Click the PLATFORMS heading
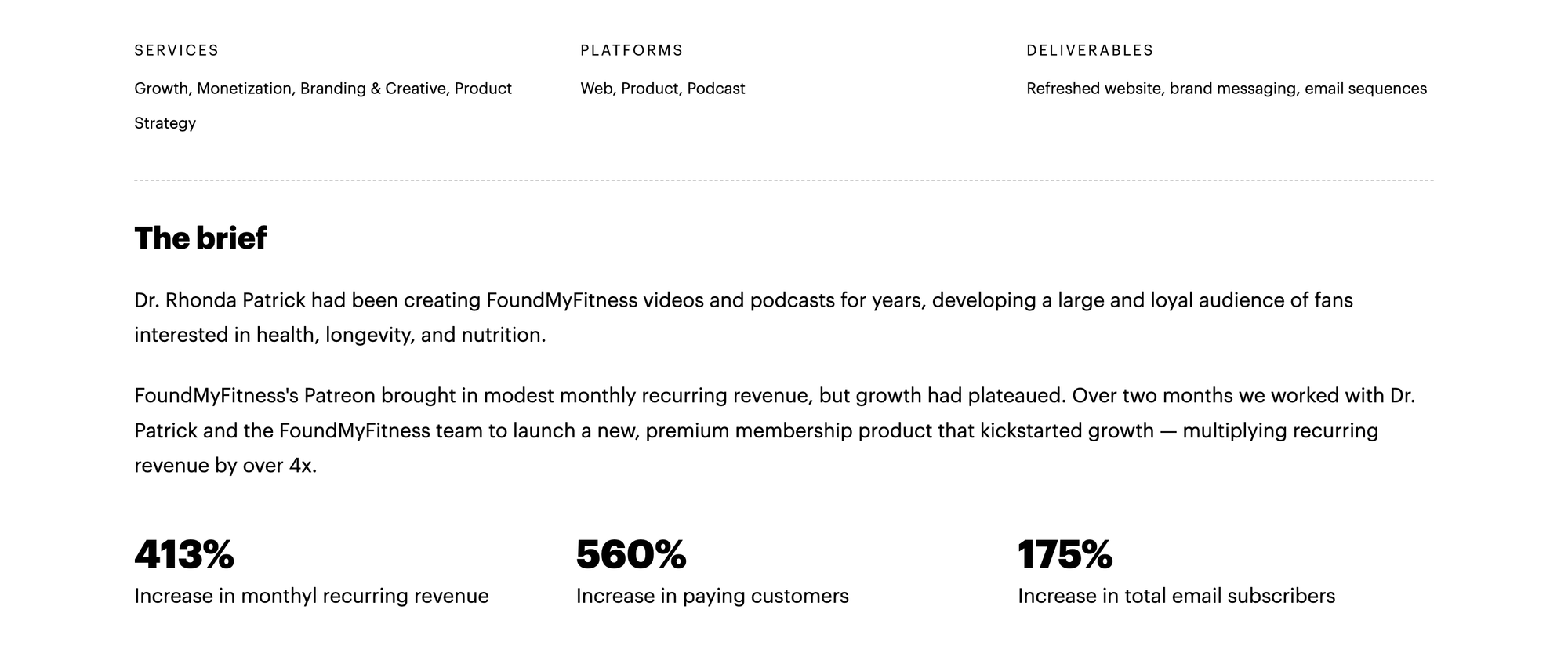The width and height of the screenshot is (1568, 664). tap(632, 50)
